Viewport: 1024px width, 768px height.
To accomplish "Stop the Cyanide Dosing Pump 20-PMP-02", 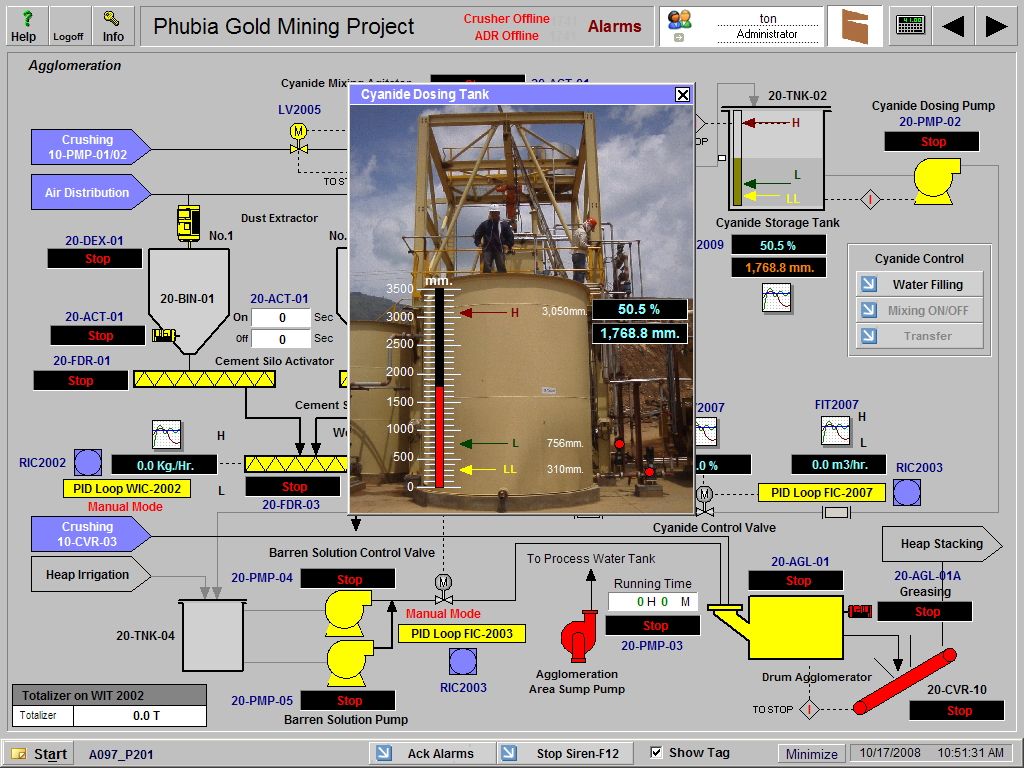I will pyautogui.click(x=931, y=141).
